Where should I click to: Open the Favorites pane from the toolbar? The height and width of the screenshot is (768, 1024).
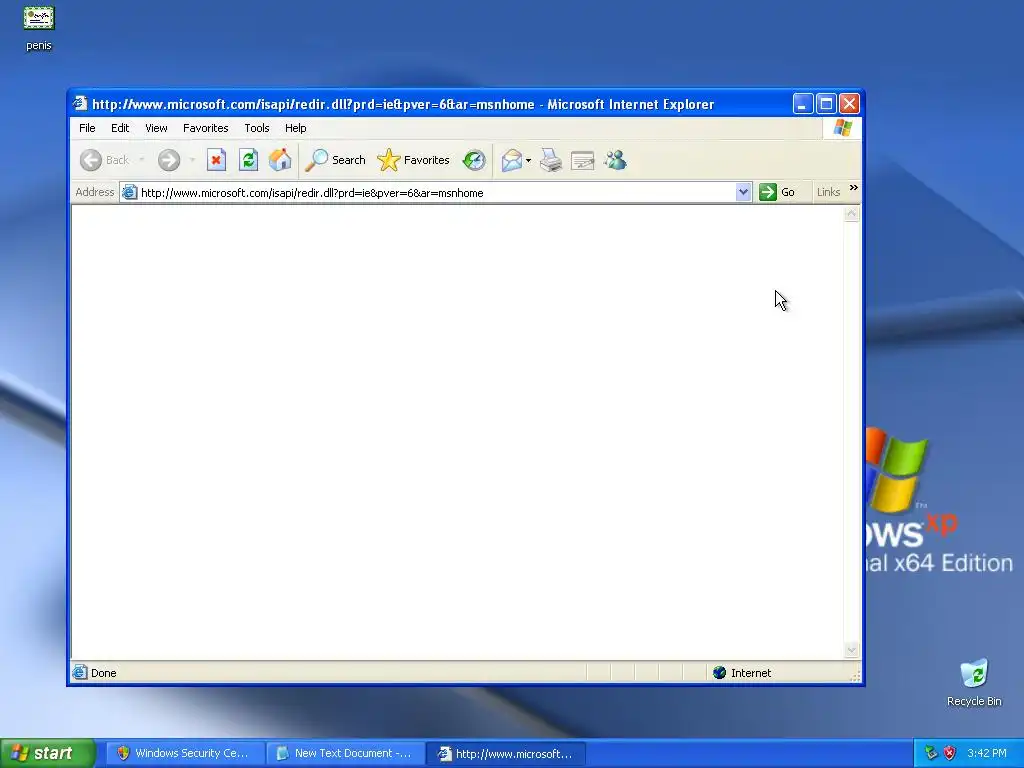tap(413, 160)
